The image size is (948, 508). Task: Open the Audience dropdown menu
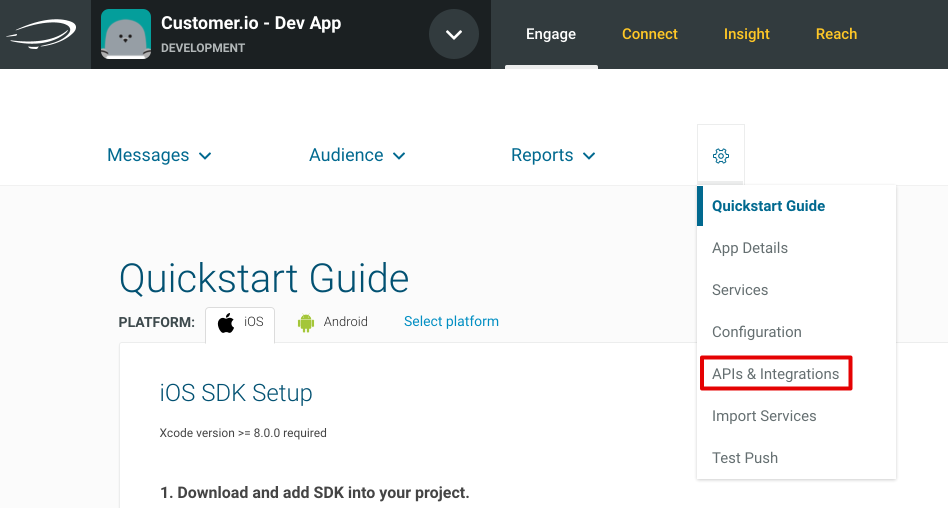tap(357, 155)
